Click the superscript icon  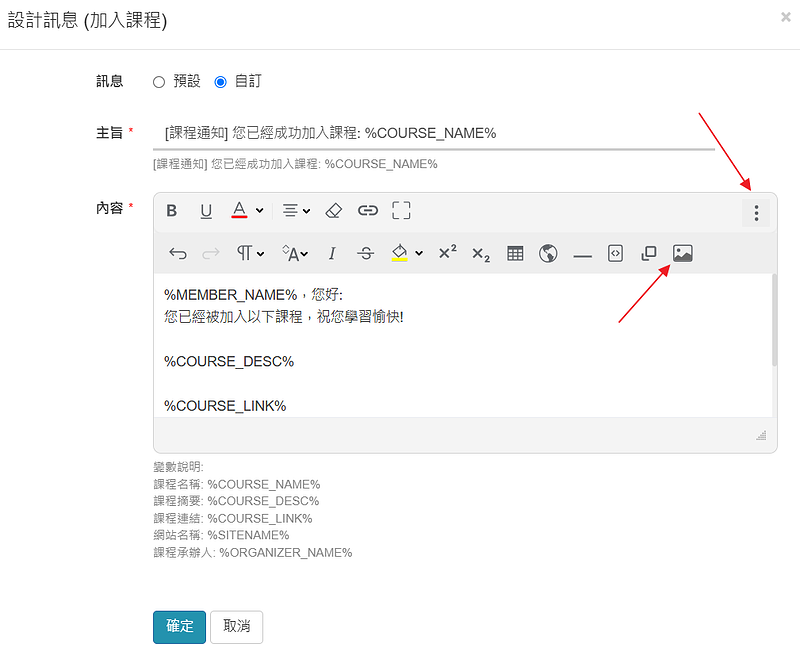coord(447,252)
